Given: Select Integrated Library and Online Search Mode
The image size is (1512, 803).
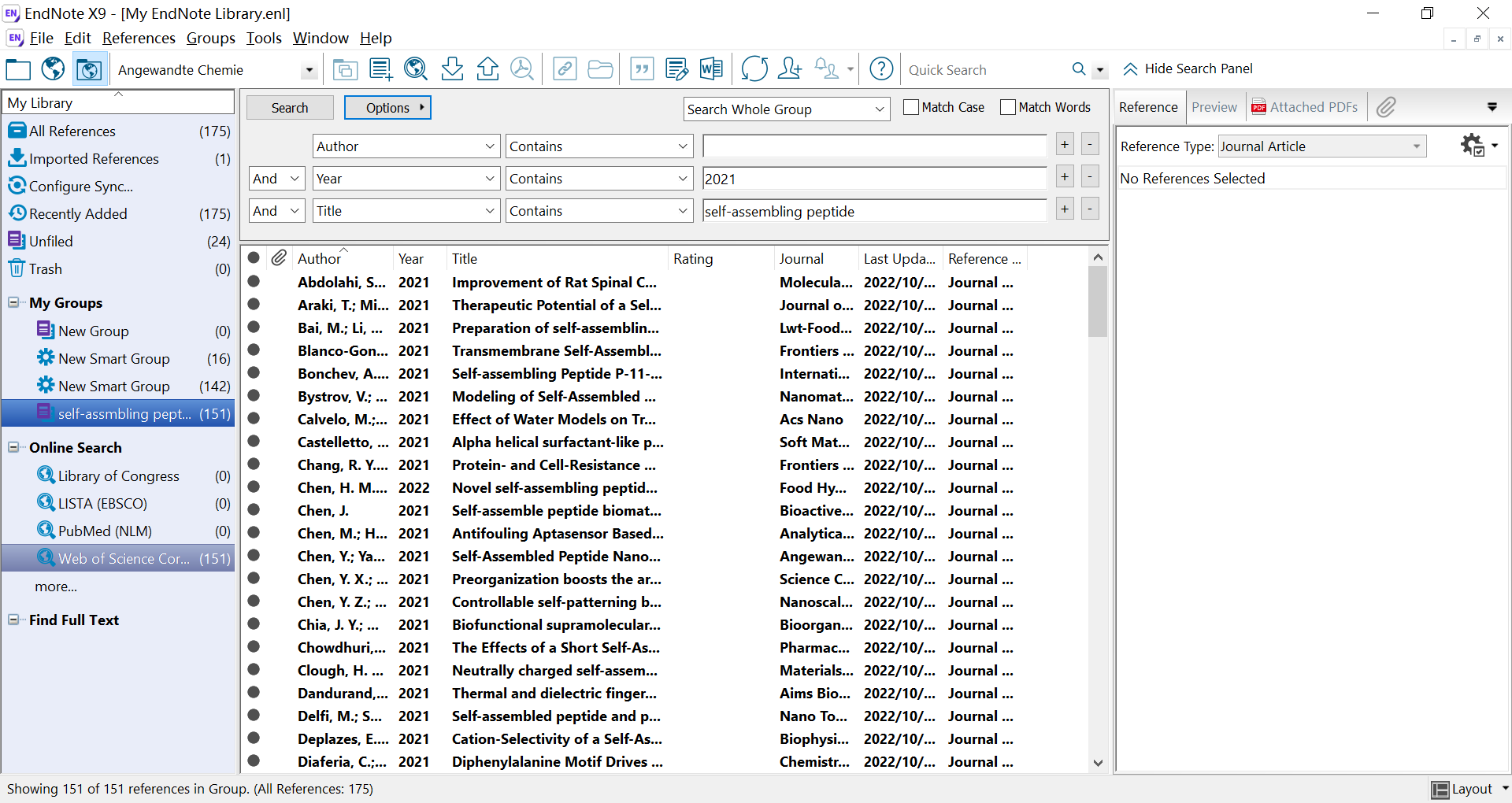Looking at the screenshot, I should (x=88, y=69).
